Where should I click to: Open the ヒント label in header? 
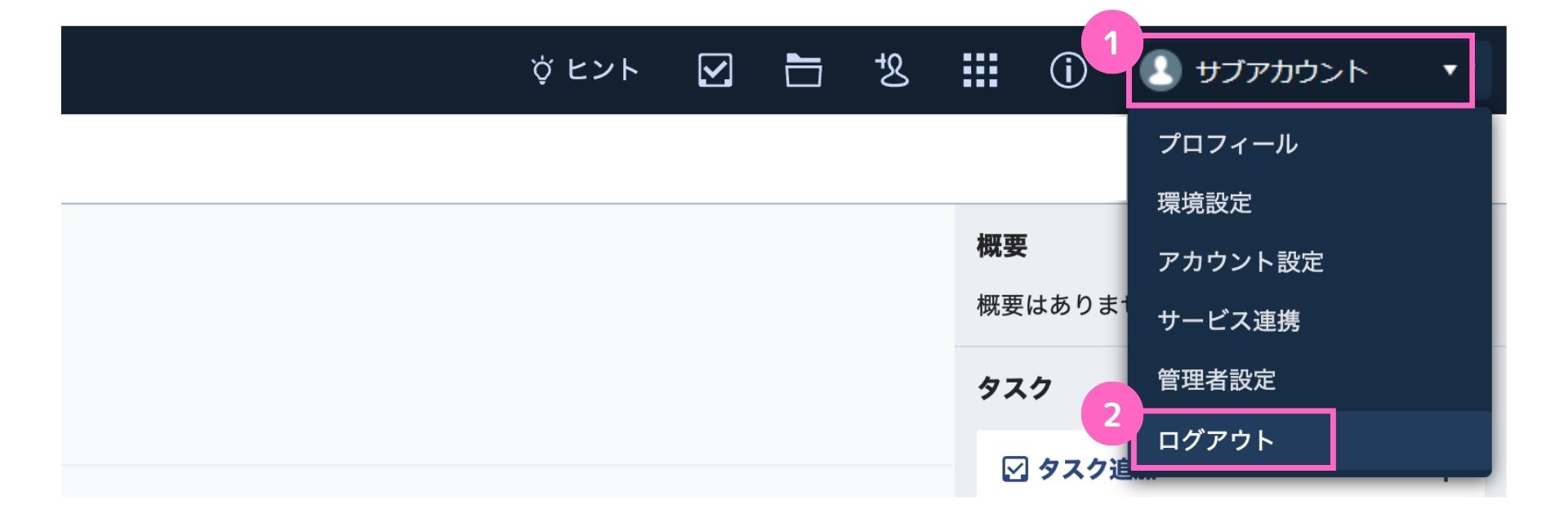(603, 70)
